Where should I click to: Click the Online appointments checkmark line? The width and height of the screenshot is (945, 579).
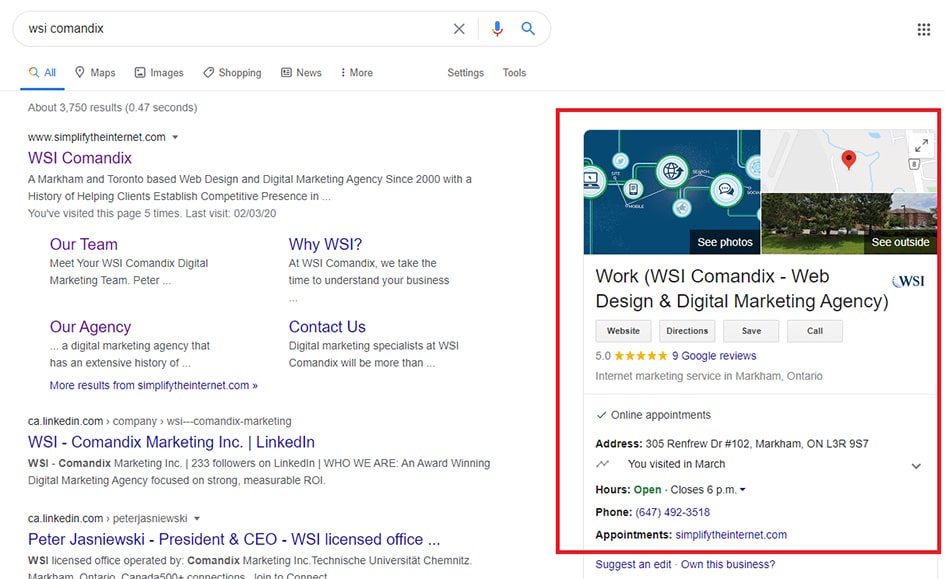point(653,415)
